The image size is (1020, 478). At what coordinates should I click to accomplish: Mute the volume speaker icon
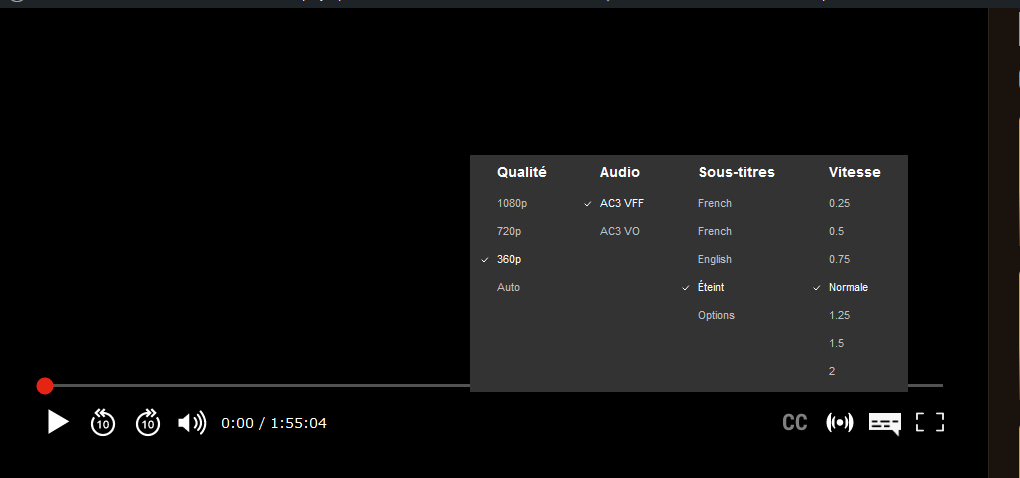click(x=191, y=423)
